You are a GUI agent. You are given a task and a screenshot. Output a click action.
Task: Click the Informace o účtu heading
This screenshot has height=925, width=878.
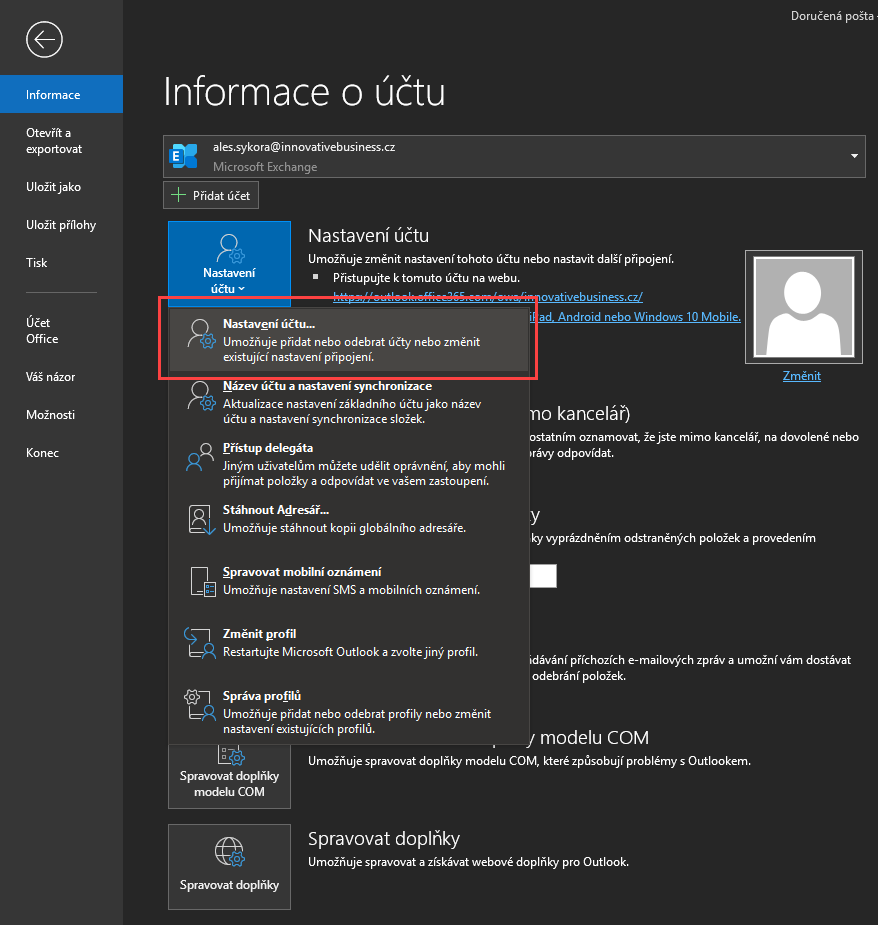click(x=304, y=92)
